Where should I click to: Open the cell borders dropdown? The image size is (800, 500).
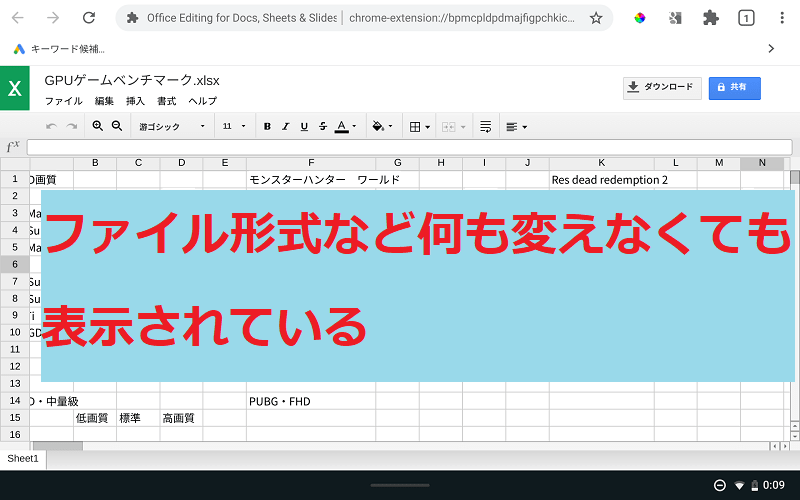tap(419, 127)
